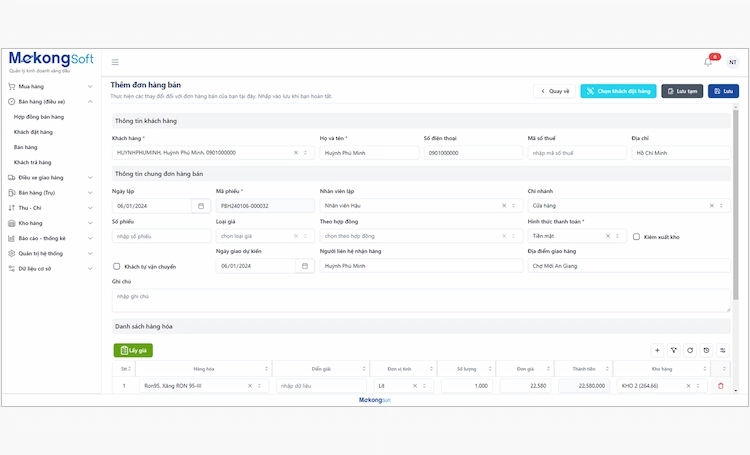
Task: Open the NT user avatar
Action: click(732, 62)
